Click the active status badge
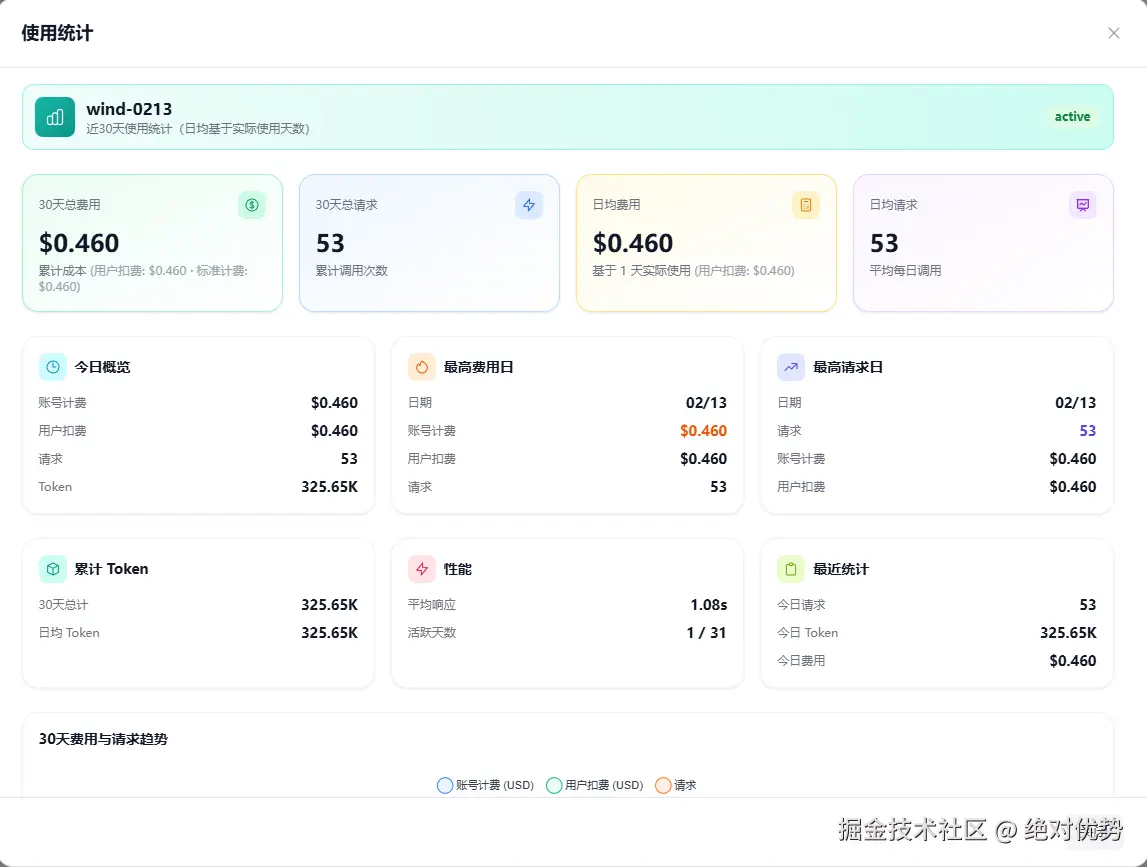This screenshot has height=867, width=1147. pos(1072,117)
